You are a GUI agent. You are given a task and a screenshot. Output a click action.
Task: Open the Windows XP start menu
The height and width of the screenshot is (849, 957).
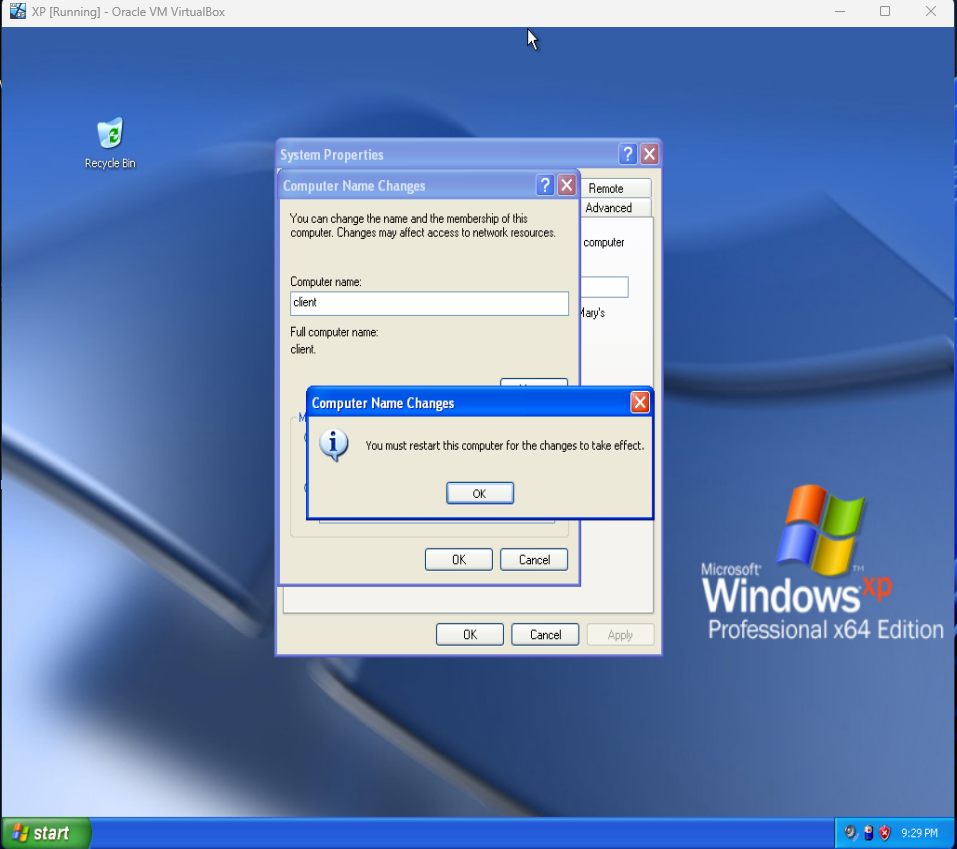click(46, 833)
